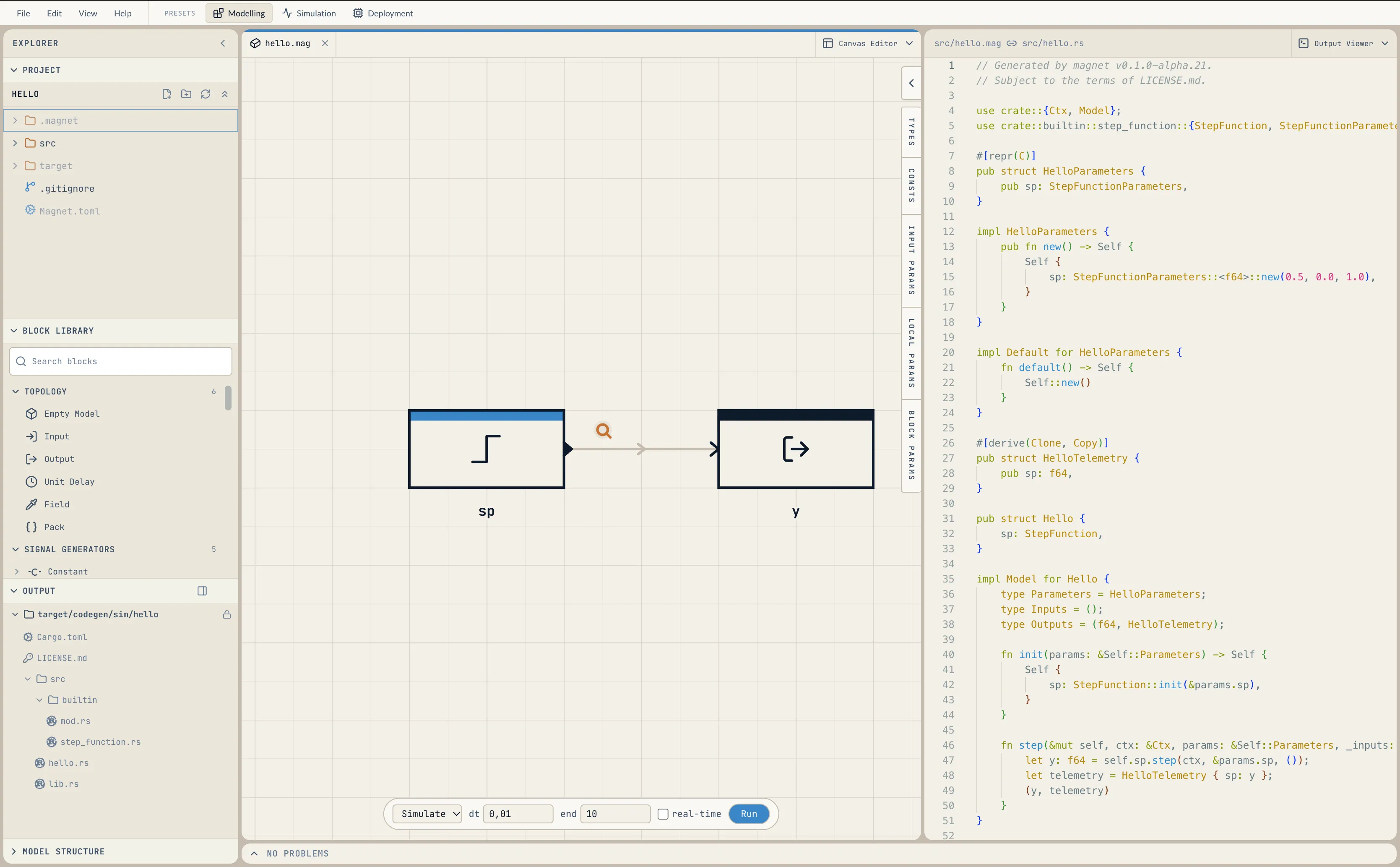This screenshot has height=867, width=1400.
Task: Expand the No Problems panel
Action: pos(254,854)
